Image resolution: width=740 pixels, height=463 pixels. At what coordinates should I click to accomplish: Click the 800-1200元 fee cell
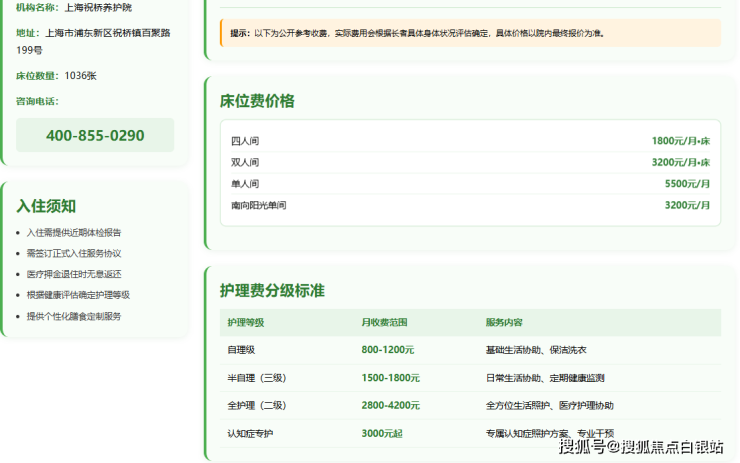pos(387,350)
